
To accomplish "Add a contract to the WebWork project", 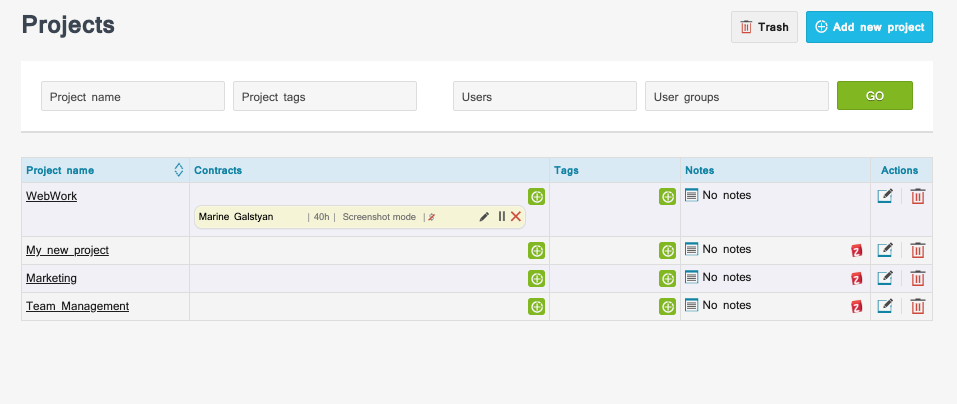I will coord(536,197).
